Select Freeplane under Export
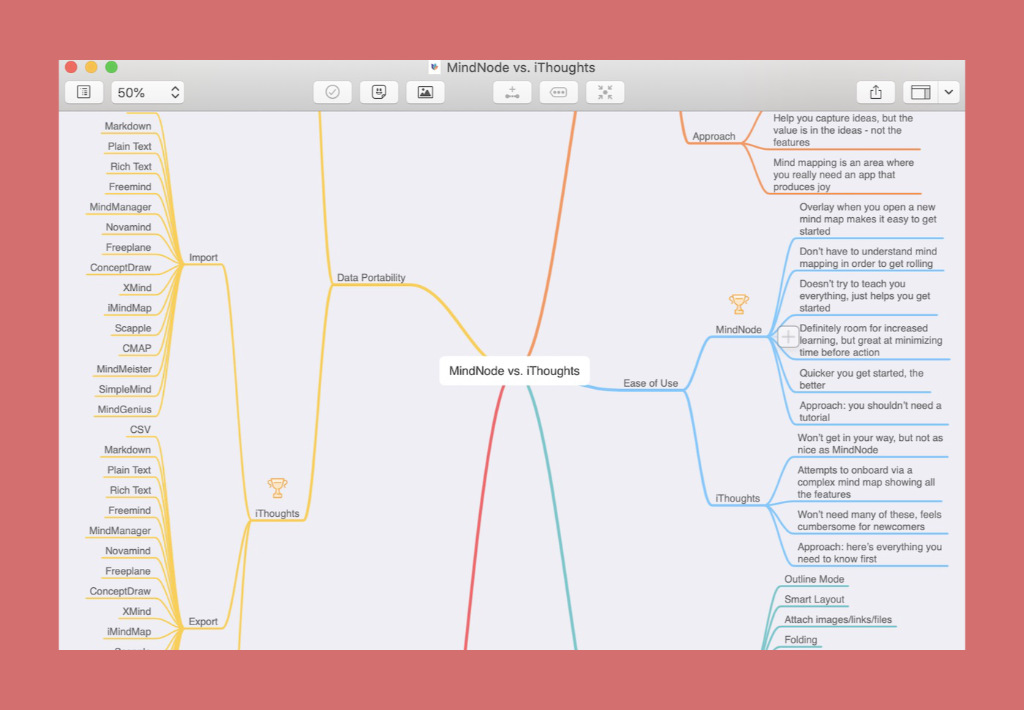This screenshot has height=710, width=1024. click(128, 572)
